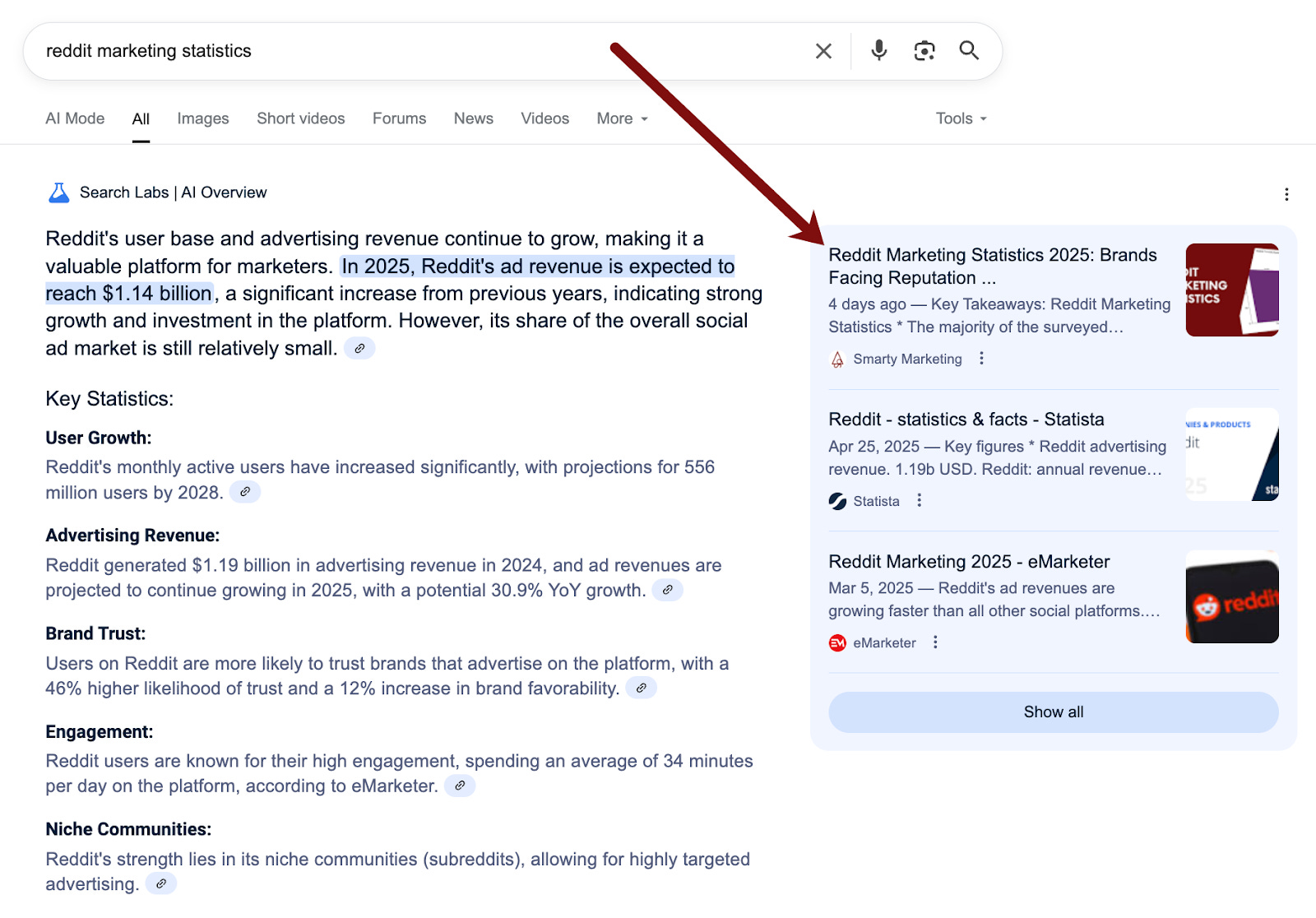
Task: Click the search query input field
Action: [419, 51]
